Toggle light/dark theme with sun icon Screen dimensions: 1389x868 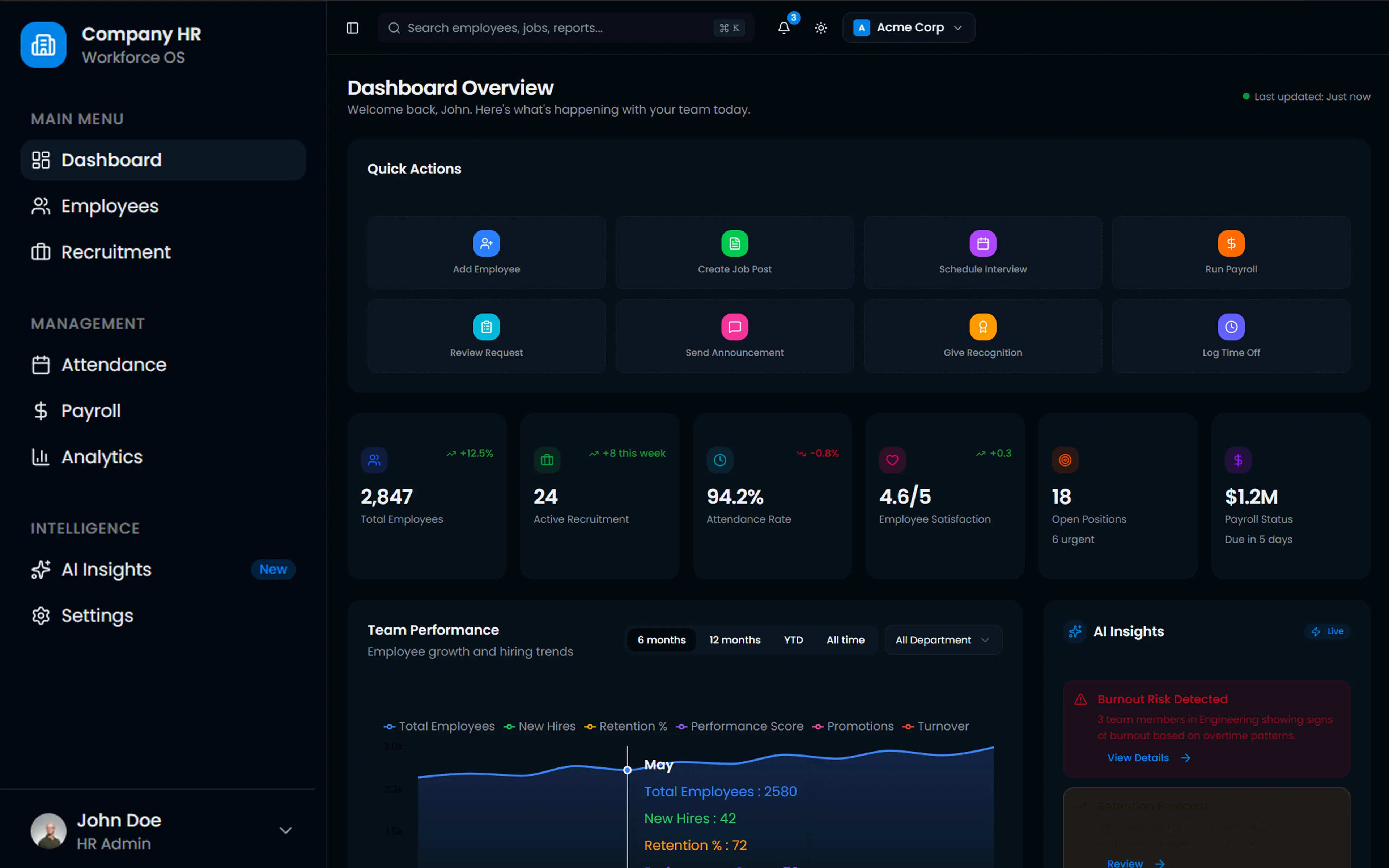point(821,27)
